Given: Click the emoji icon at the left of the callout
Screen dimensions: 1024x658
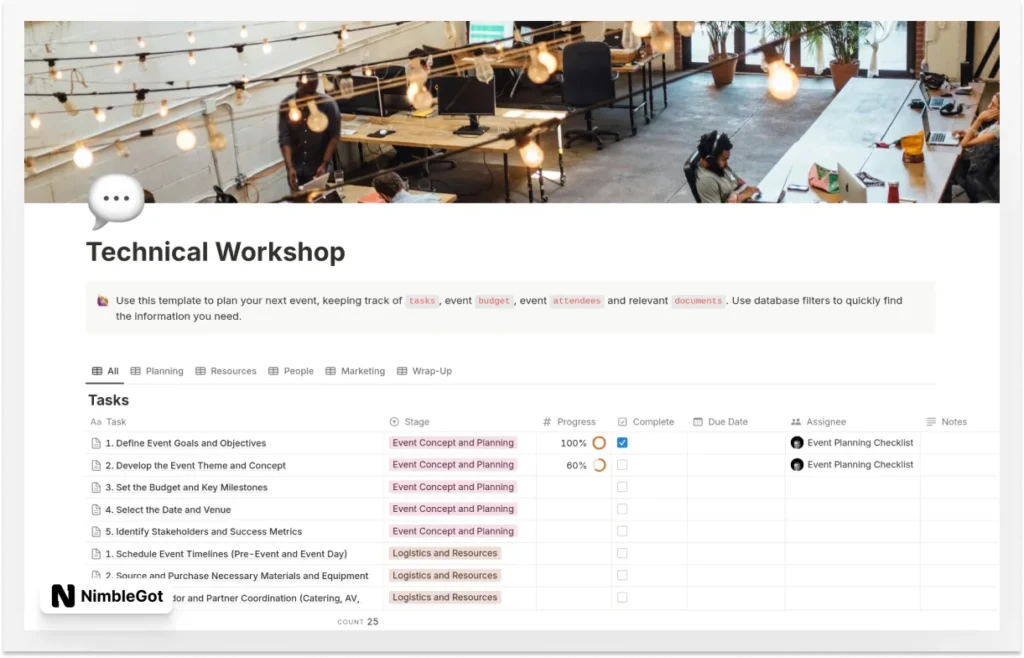Looking at the screenshot, I should tap(100, 300).
